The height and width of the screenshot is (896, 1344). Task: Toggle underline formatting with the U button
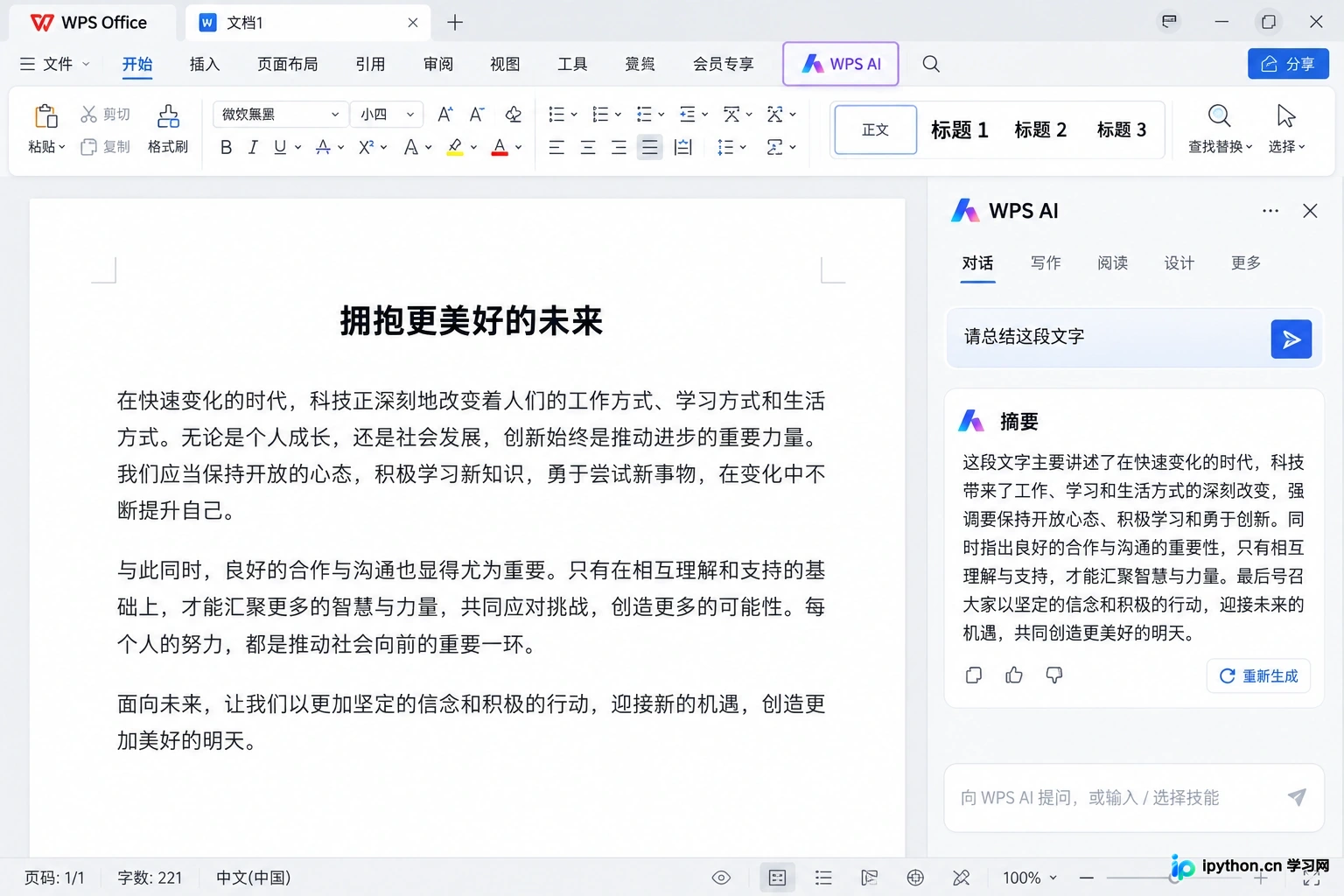click(x=280, y=148)
